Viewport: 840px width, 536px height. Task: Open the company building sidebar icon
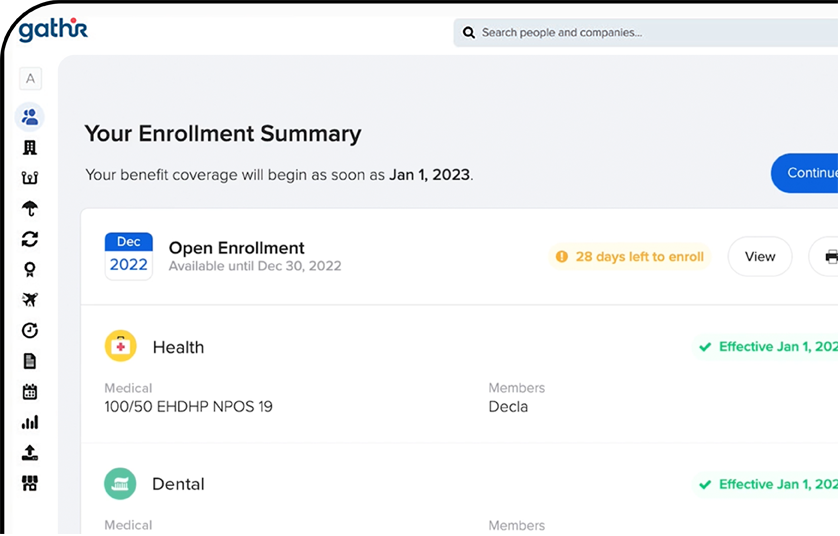pos(30,148)
